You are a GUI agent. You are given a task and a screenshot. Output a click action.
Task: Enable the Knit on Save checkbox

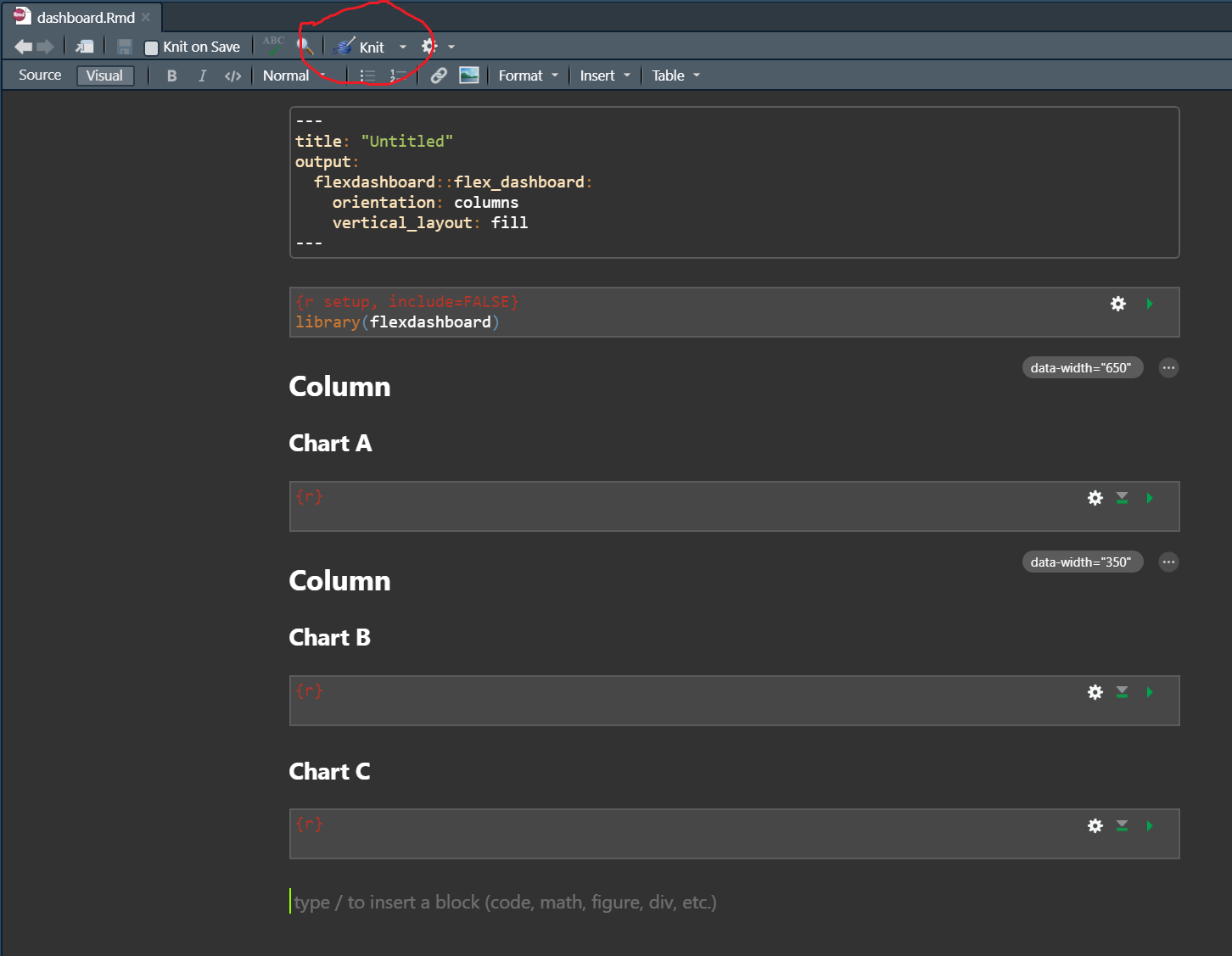(152, 48)
